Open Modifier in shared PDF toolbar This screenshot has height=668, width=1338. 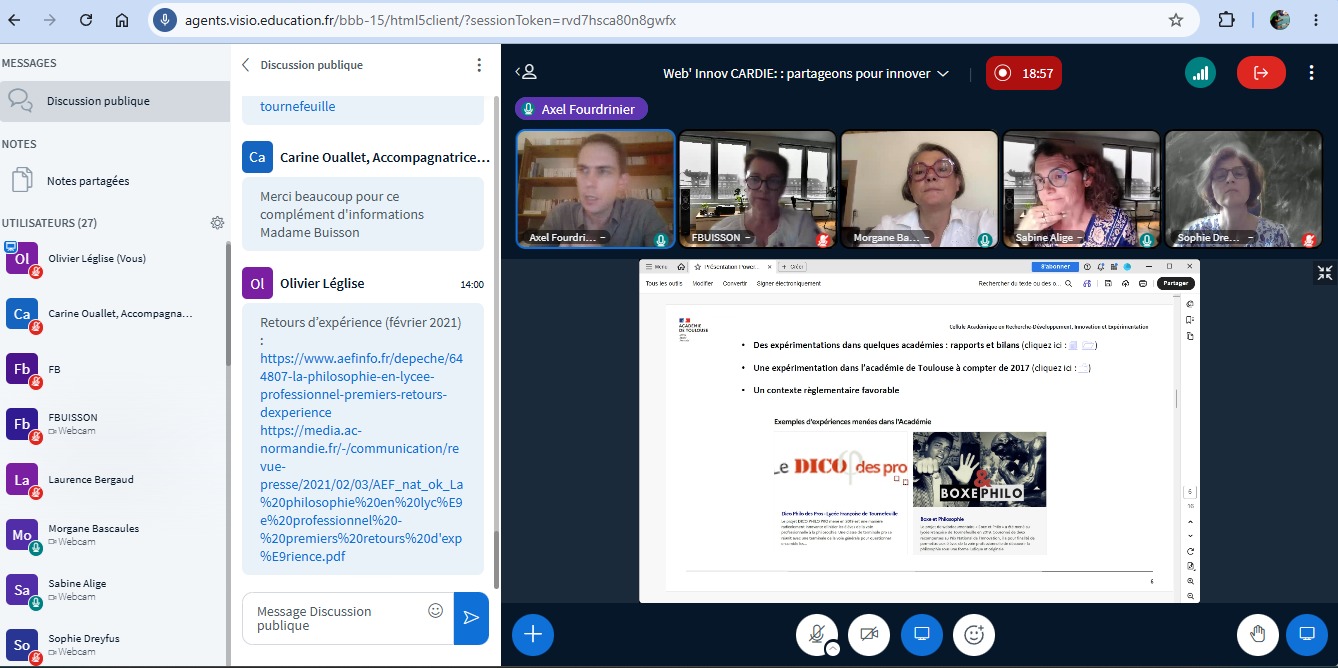coord(703,284)
